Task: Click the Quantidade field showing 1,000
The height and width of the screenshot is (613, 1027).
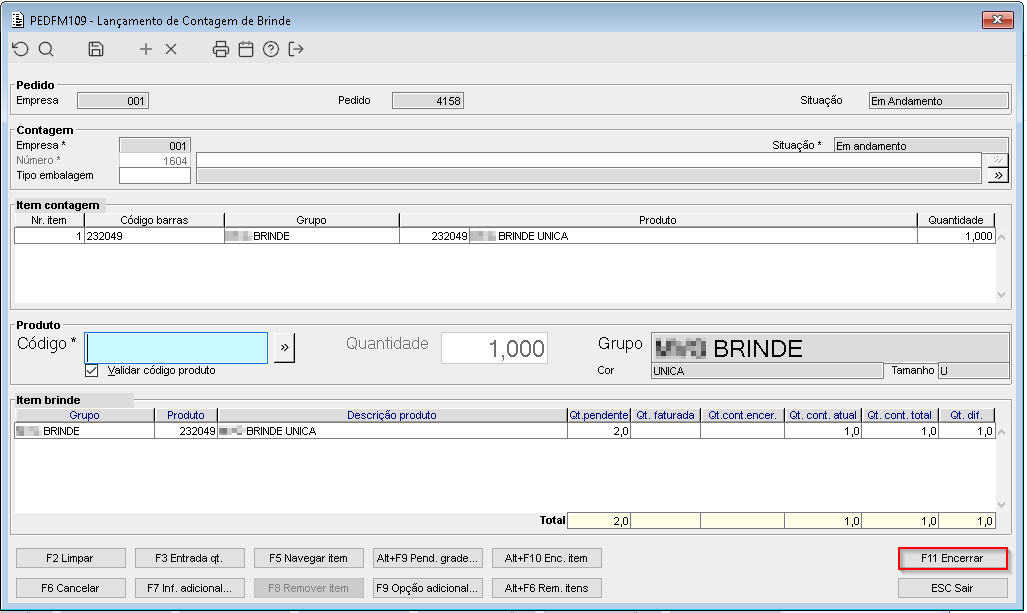Action: pyautogui.click(x=495, y=348)
